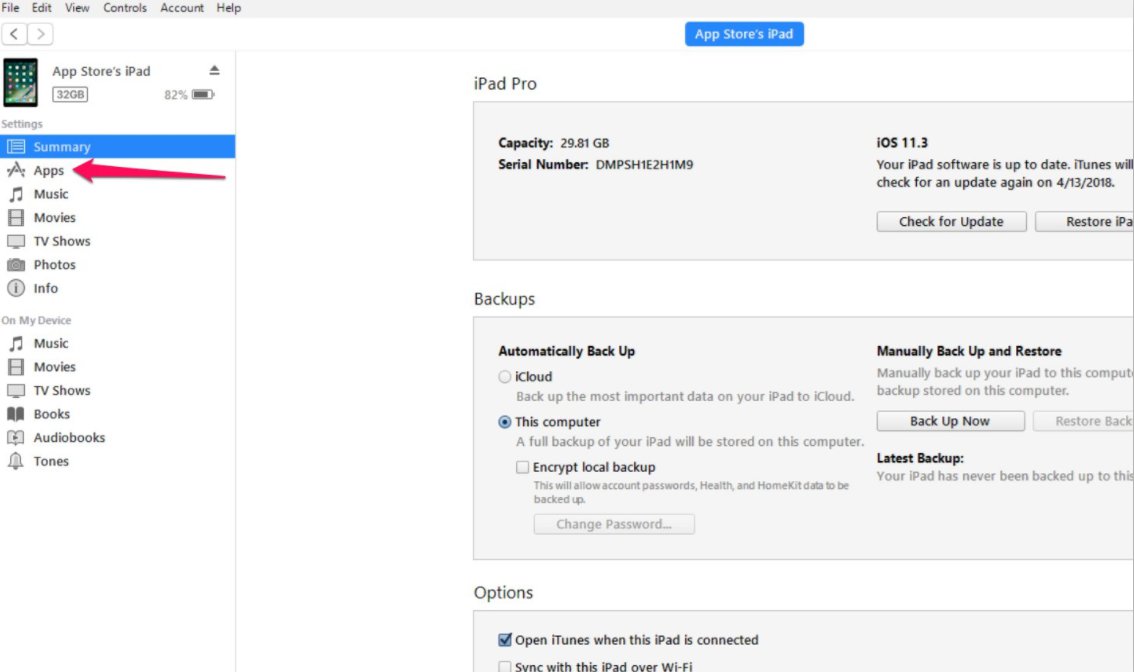The height and width of the screenshot is (672, 1134).
Task: Open the Info settings label
Action: tap(46, 288)
